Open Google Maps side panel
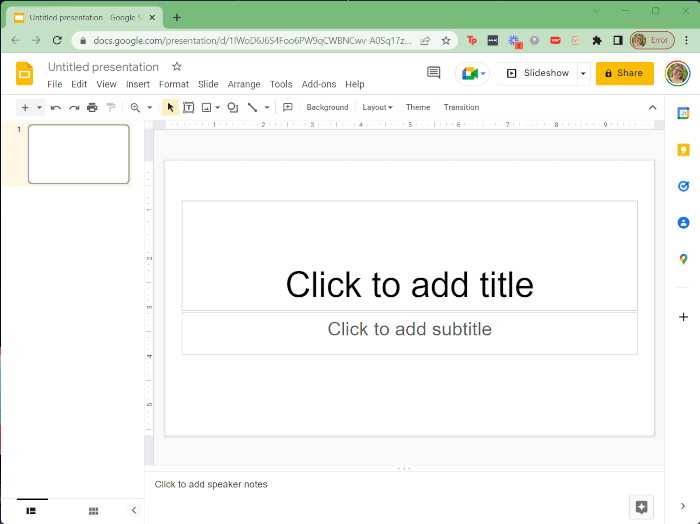700x524 pixels. (x=683, y=259)
